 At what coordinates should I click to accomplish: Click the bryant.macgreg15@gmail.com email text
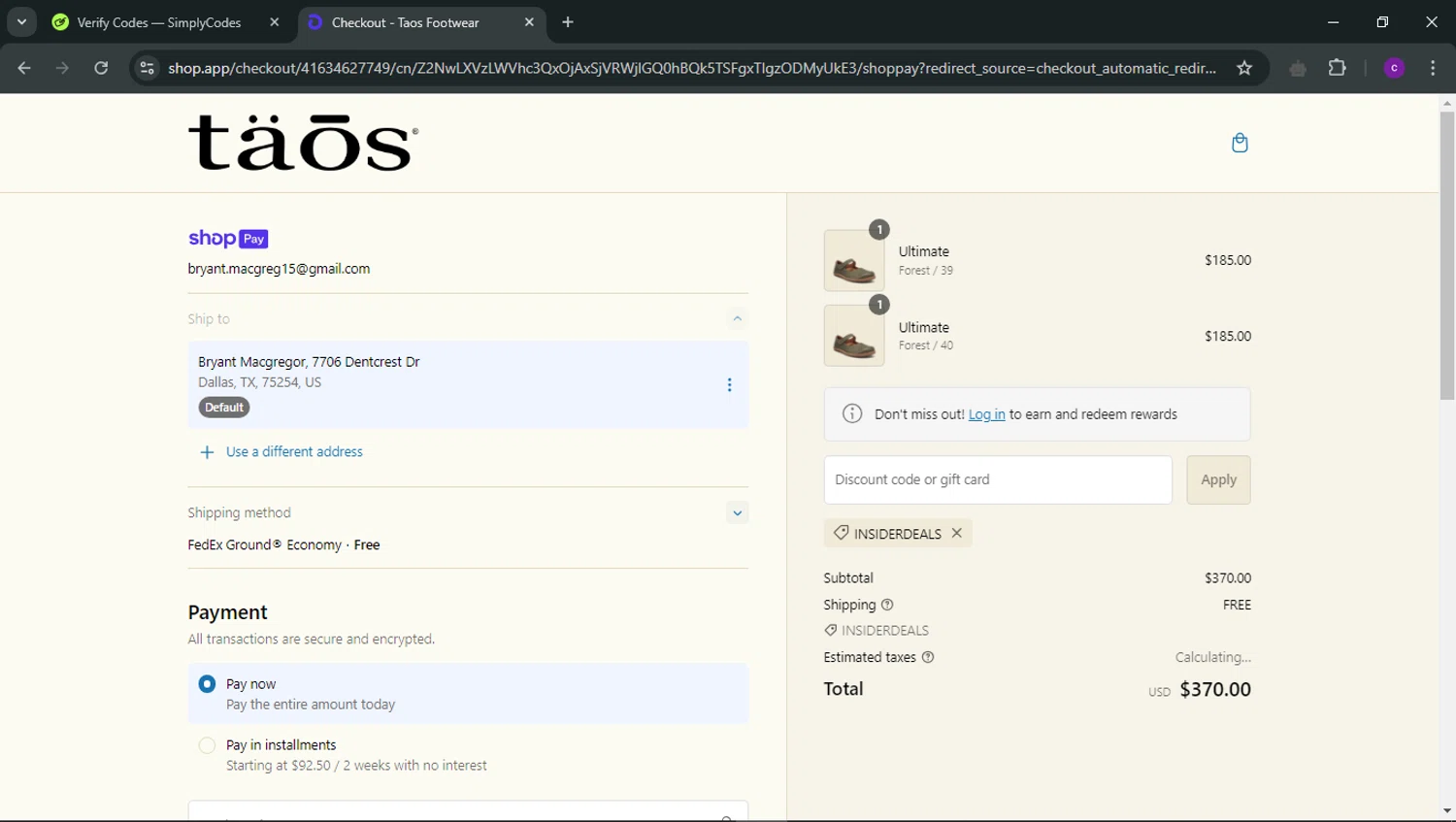(x=279, y=269)
